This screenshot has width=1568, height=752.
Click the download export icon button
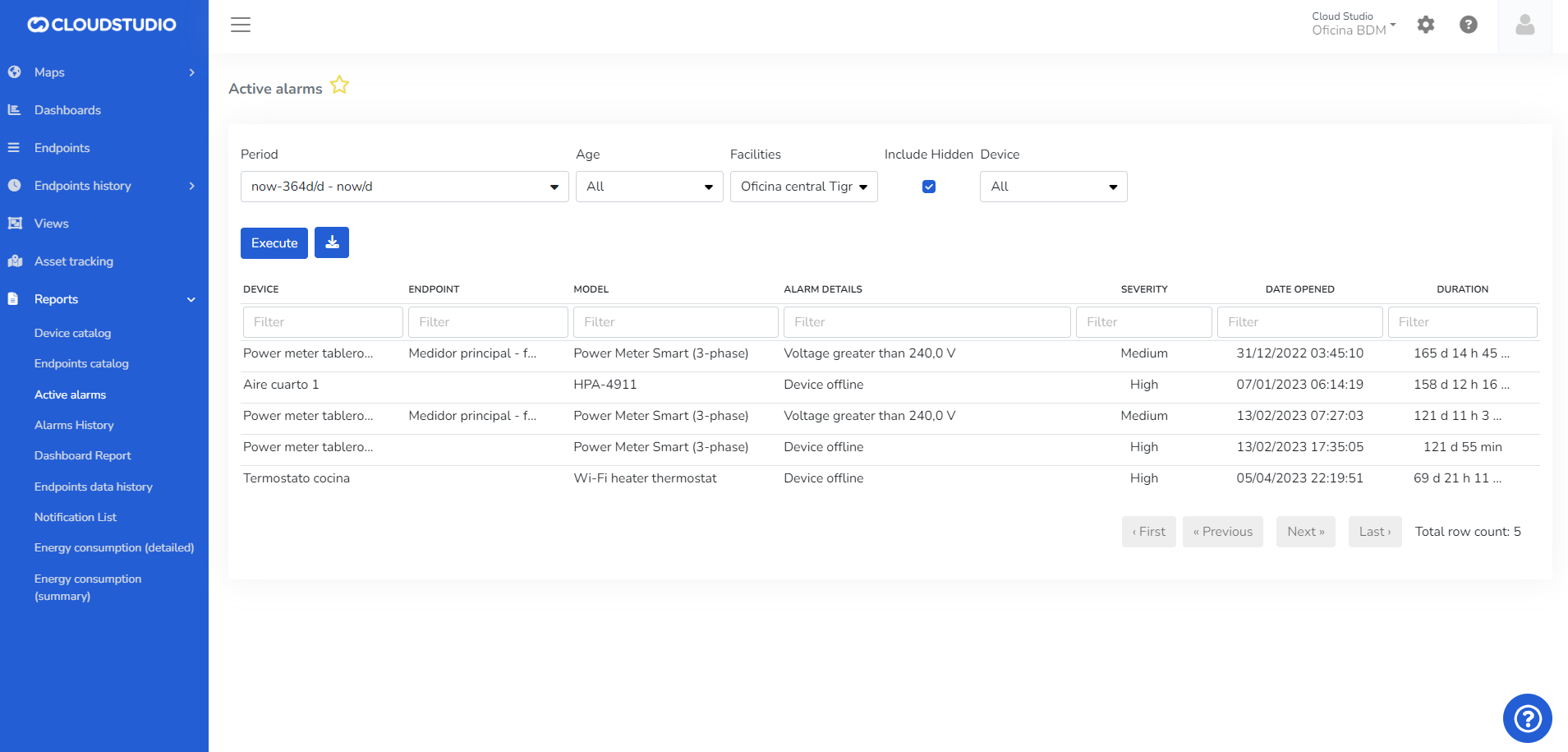[332, 242]
